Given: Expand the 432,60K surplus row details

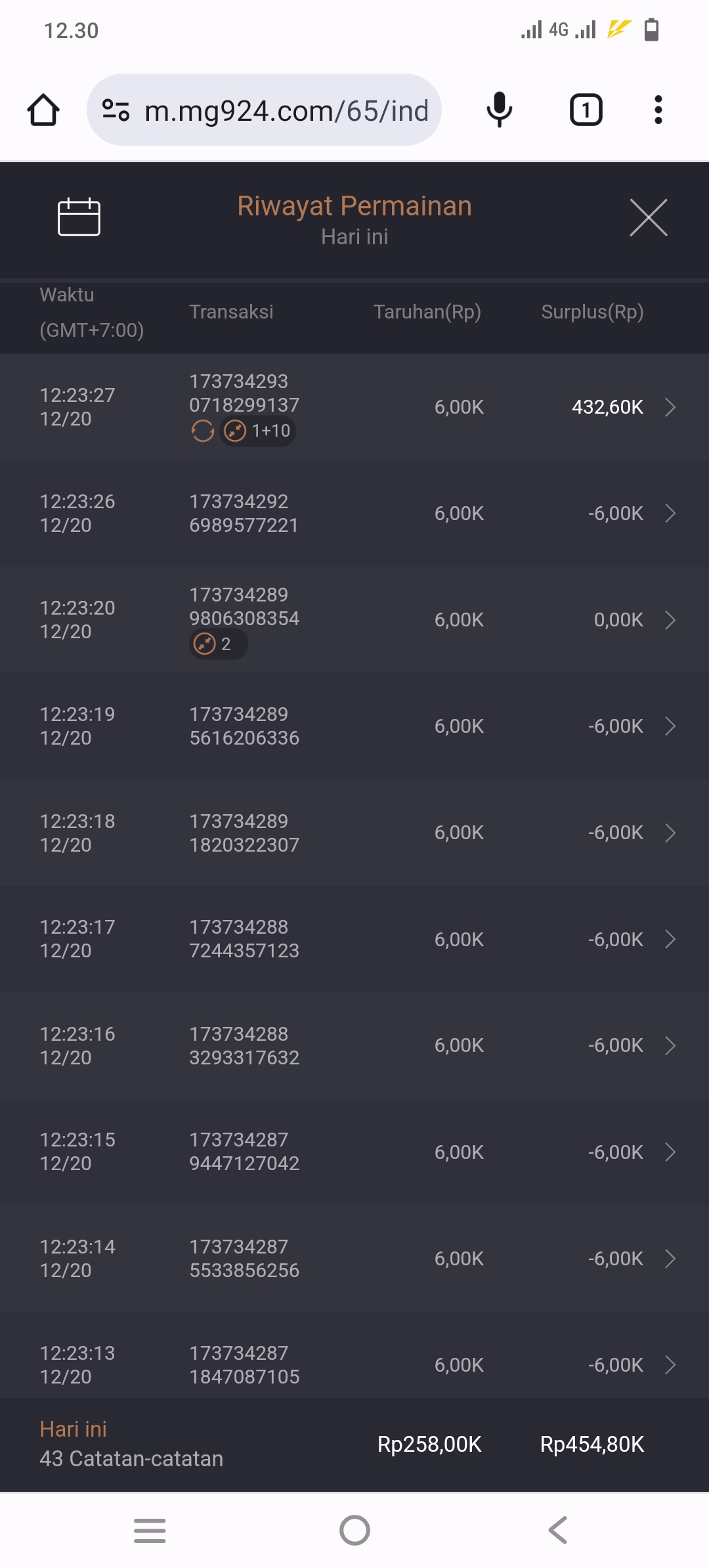Looking at the screenshot, I should coord(670,407).
